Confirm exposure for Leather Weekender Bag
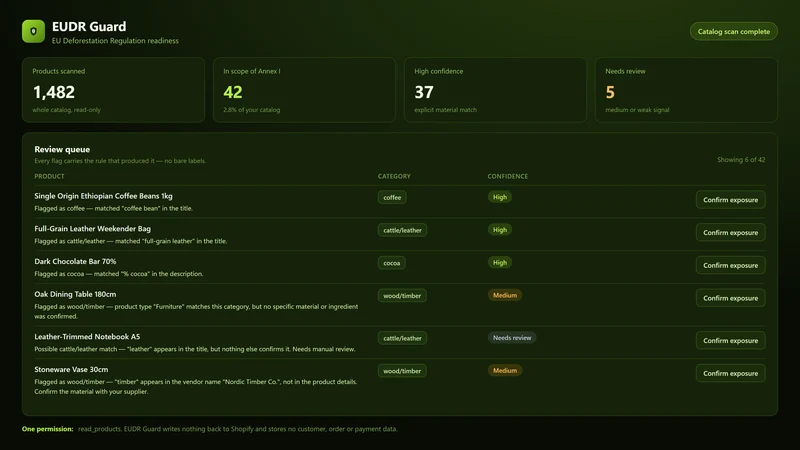This screenshot has height=450, width=800. click(x=730, y=232)
